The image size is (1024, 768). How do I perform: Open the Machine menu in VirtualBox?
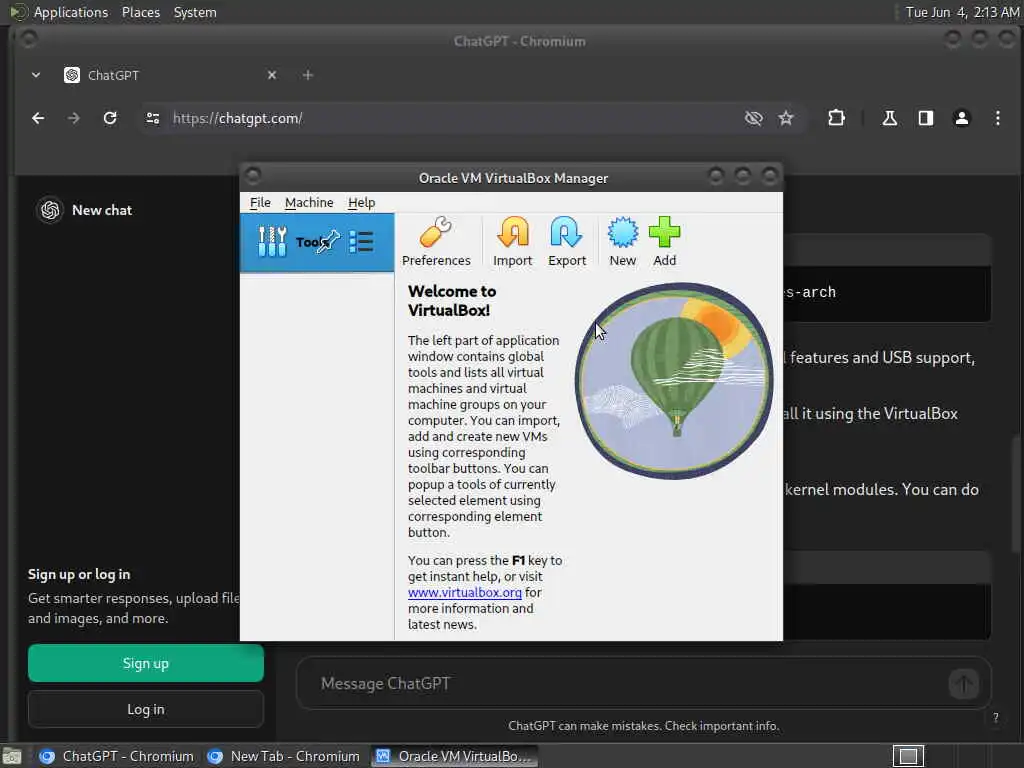[x=309, y=202]
